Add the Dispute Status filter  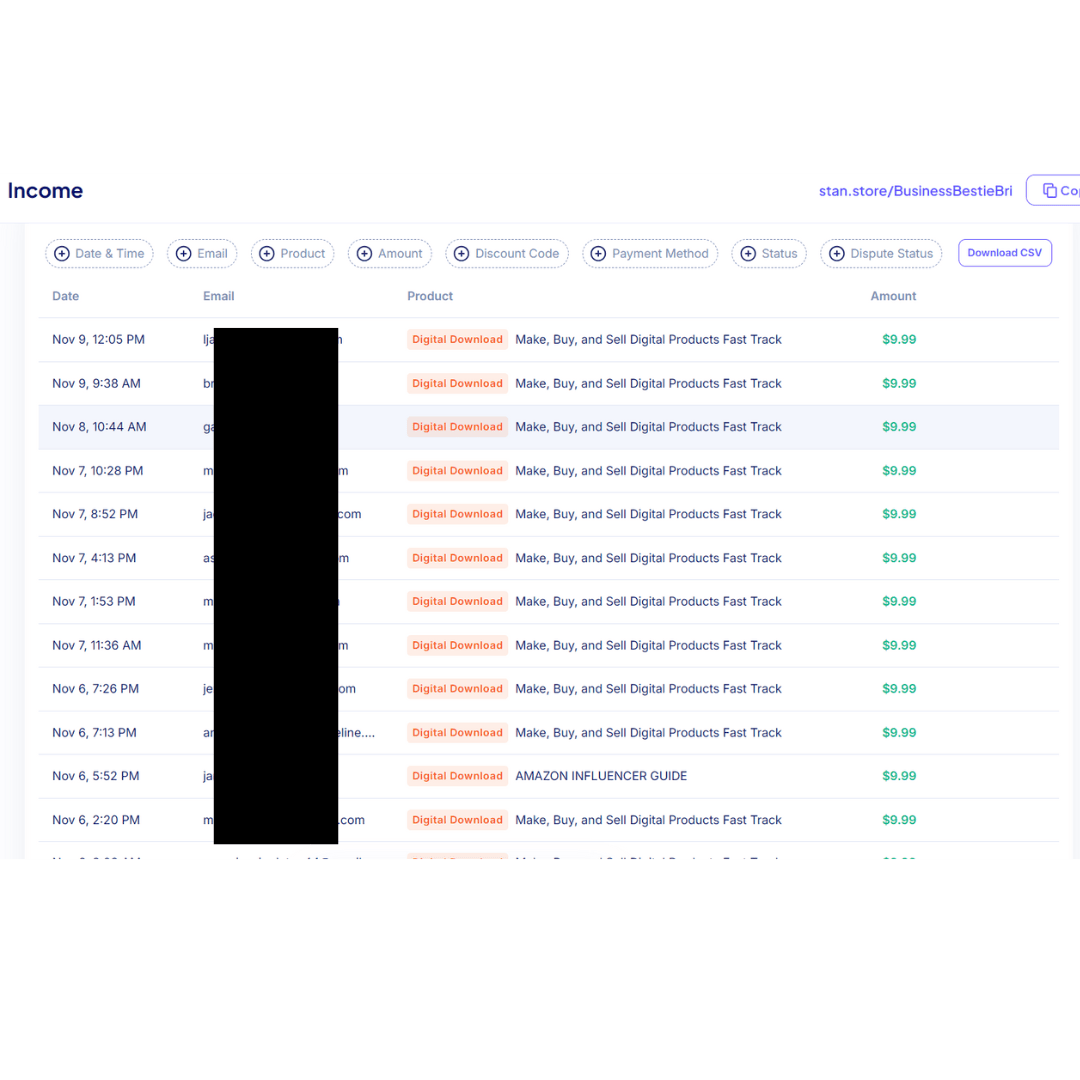tap(881, 254)
